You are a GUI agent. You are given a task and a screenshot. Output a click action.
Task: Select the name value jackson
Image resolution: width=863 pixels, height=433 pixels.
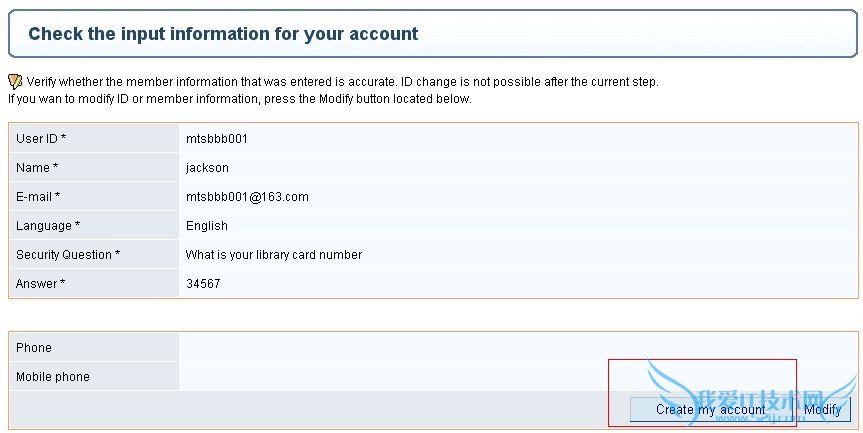(207, 167)
